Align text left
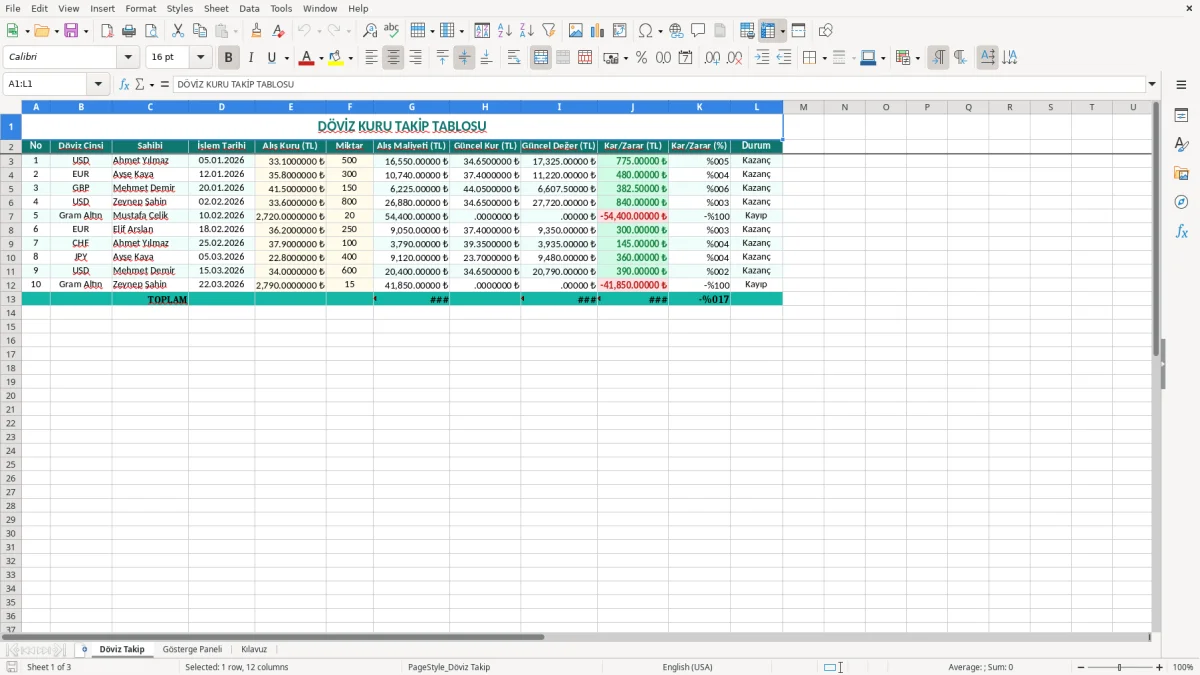Image resolution: width=1200 pixels, height=675 pixels. 372,58
